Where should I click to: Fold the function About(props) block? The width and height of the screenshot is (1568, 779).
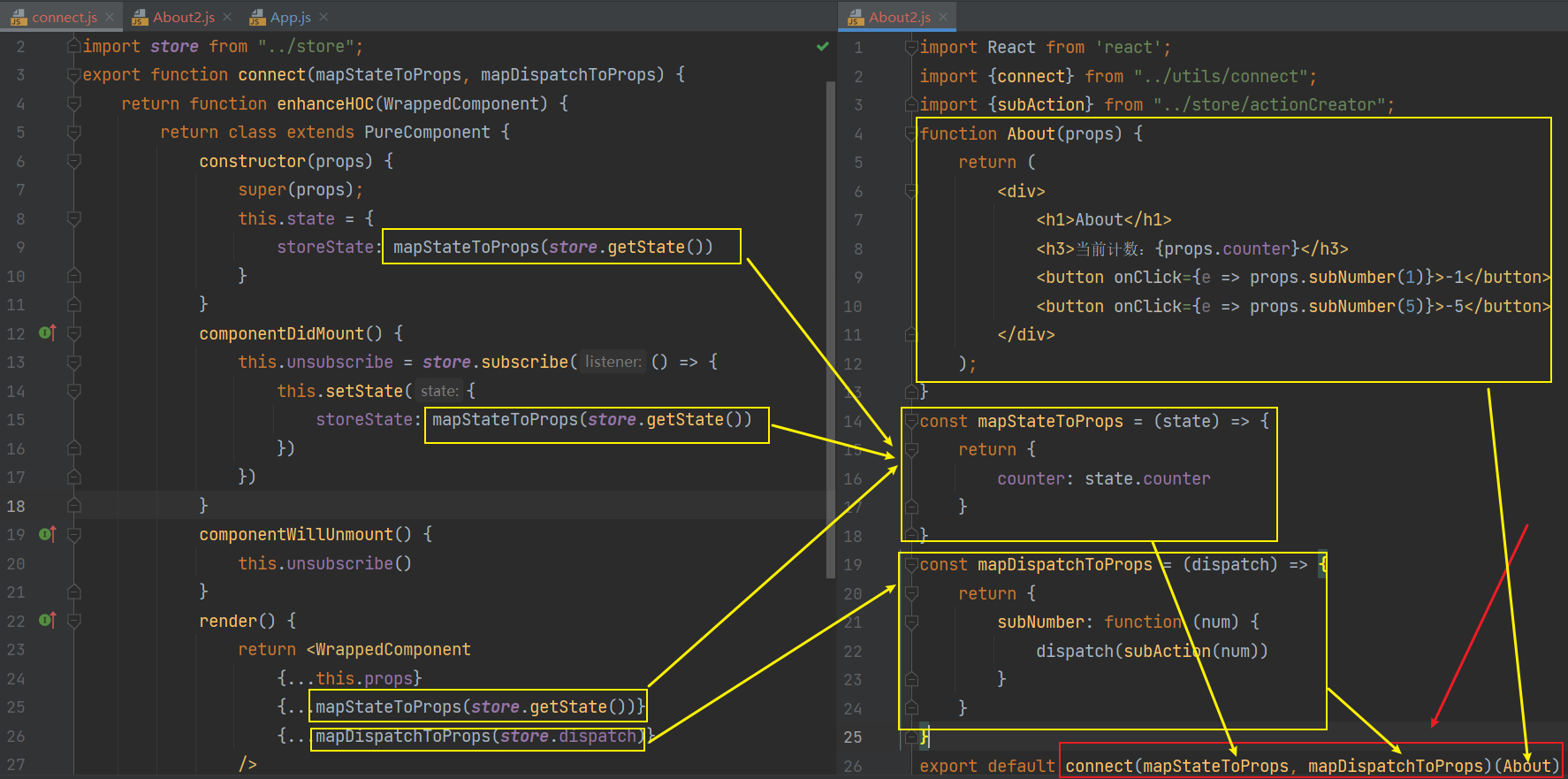point(911,134)
